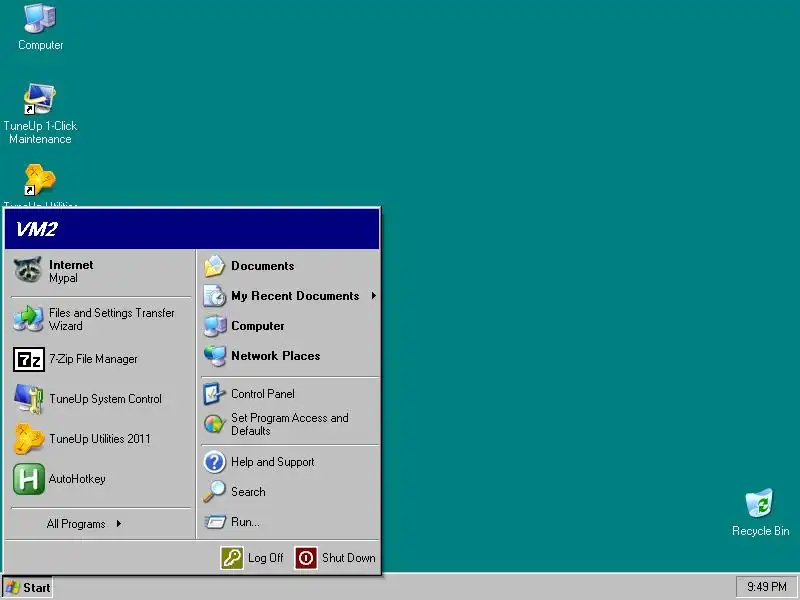
Task: Click the green AutoHotkey H icon
Action: 29,479
